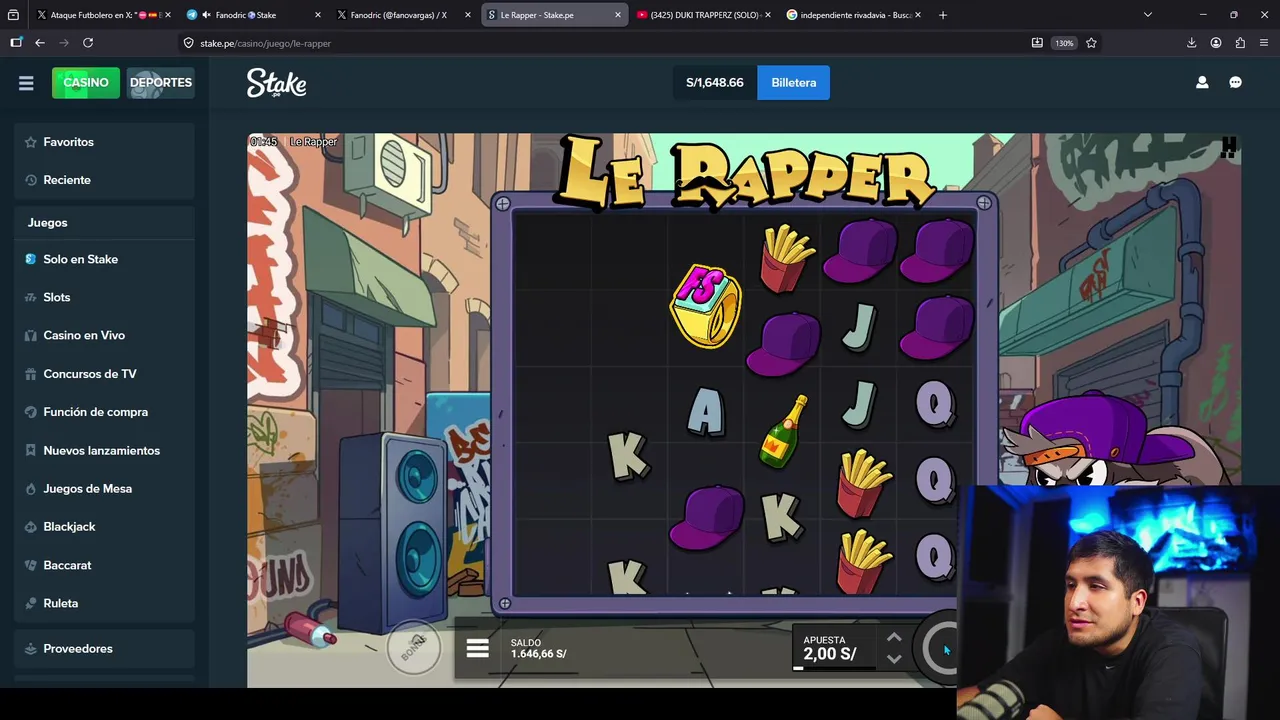
Task: Open Función de compra category
Action: [104, 412]
